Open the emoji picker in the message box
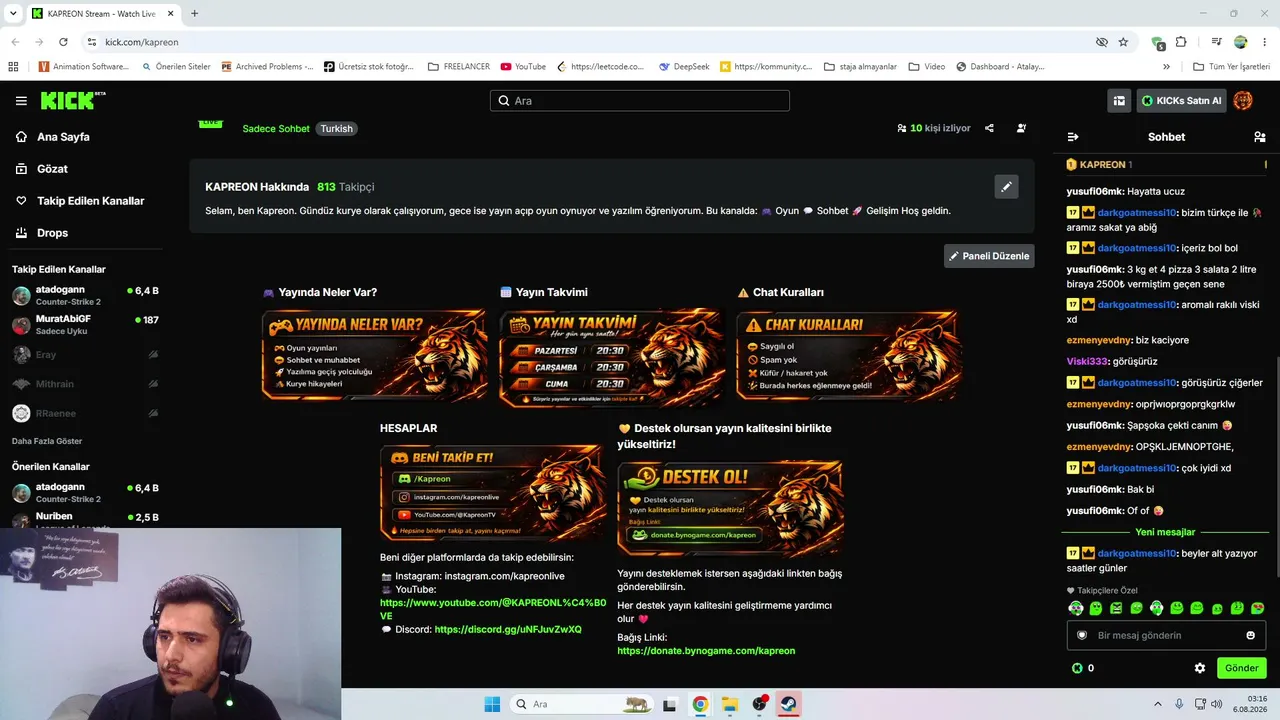Screen dimensions: 1280x720 tap(1250, 635)
